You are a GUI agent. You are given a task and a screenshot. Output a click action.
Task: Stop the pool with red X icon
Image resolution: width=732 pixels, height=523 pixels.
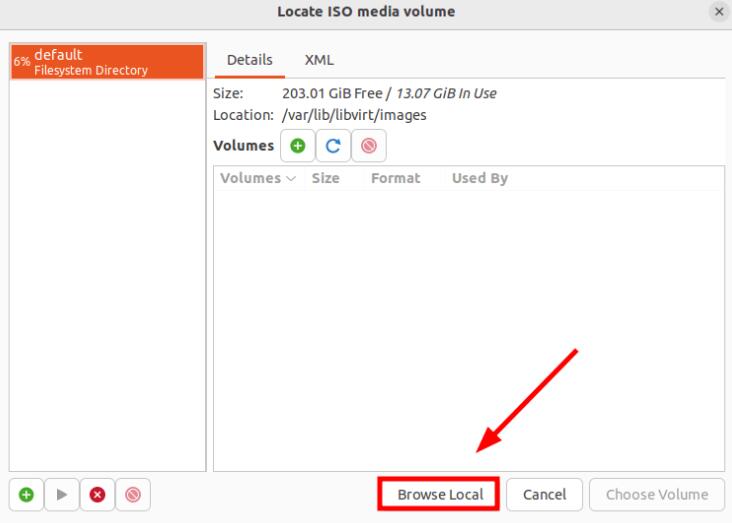[x=97, y=495]
